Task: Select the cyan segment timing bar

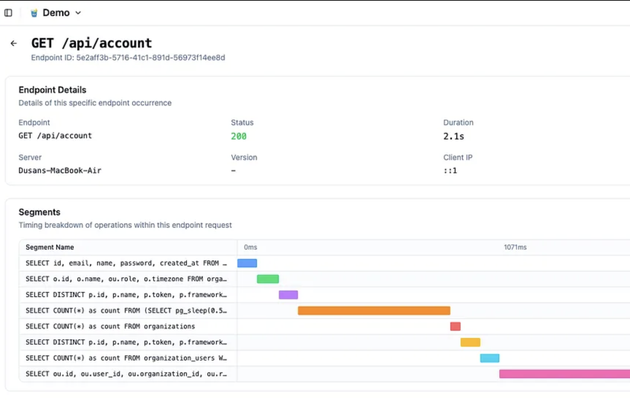Action: tap(489, 358)
